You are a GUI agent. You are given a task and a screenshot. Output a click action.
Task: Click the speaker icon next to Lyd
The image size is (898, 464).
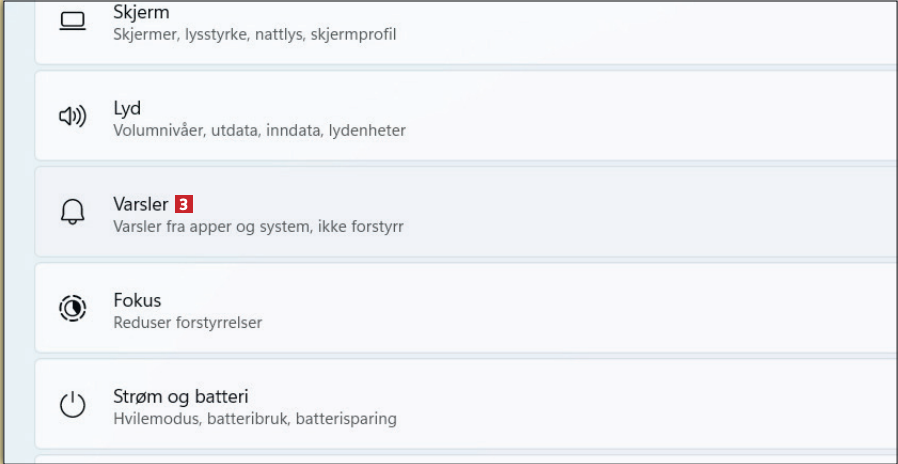(73, 117)
